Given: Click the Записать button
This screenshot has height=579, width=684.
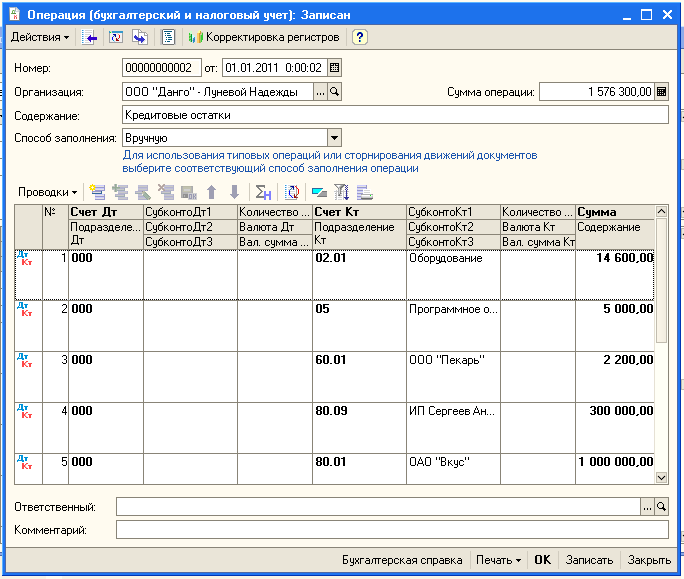Looking at the screenshot, I should (x=589, y=560).
